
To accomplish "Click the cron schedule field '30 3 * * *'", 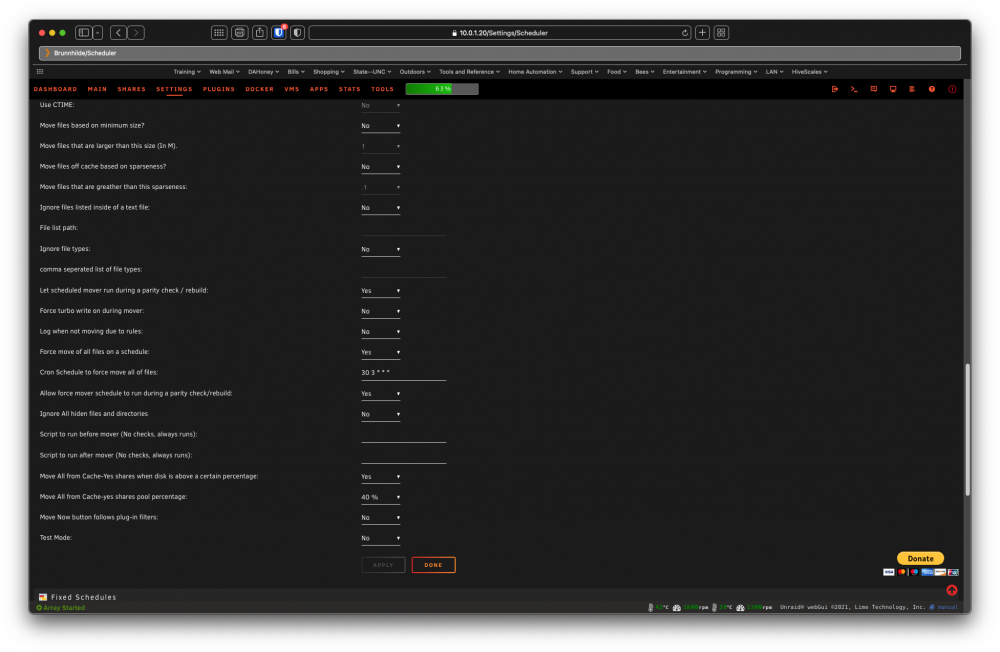I will [404, 373].
